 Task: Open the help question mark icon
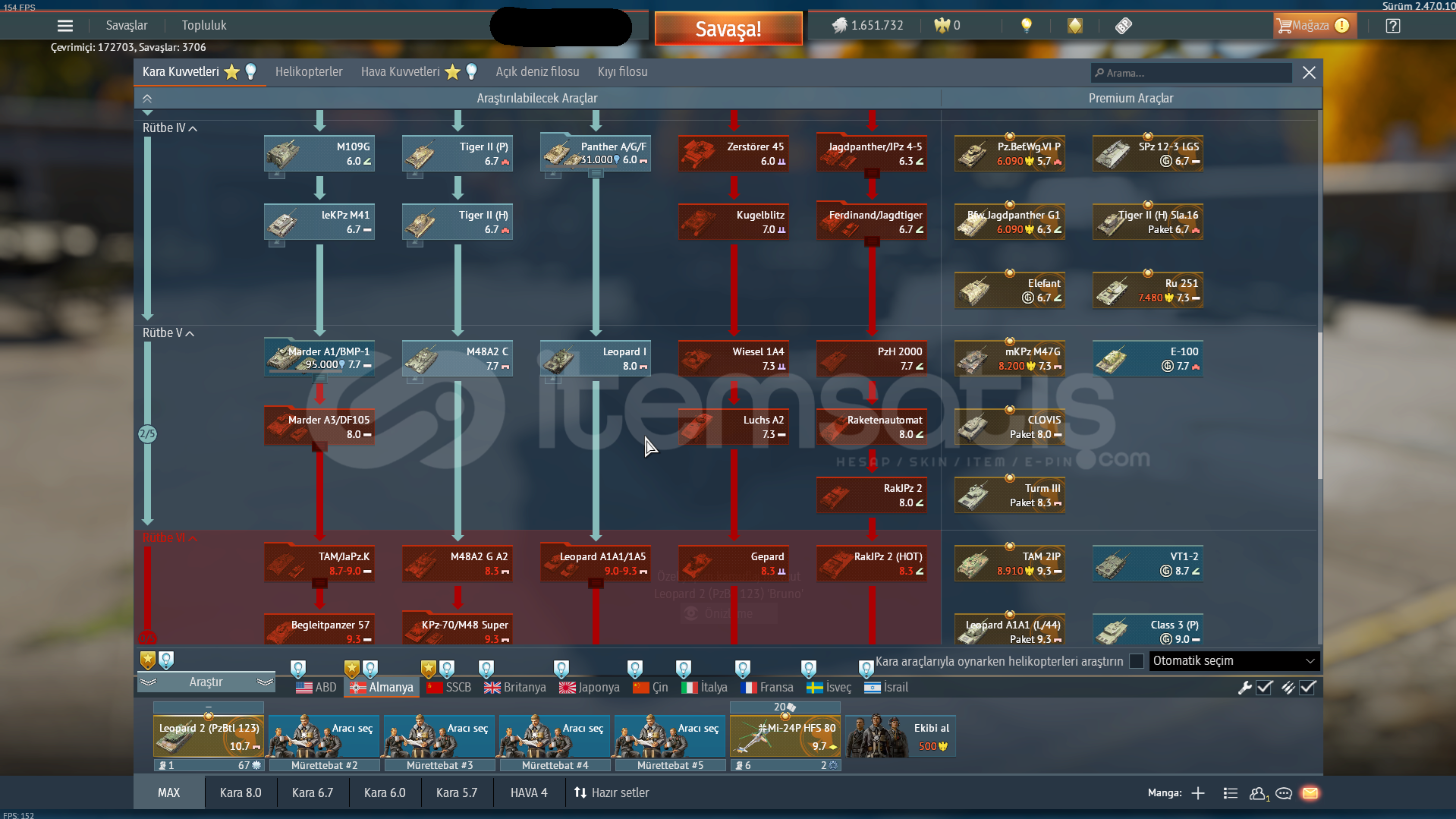click(1393, 26)
